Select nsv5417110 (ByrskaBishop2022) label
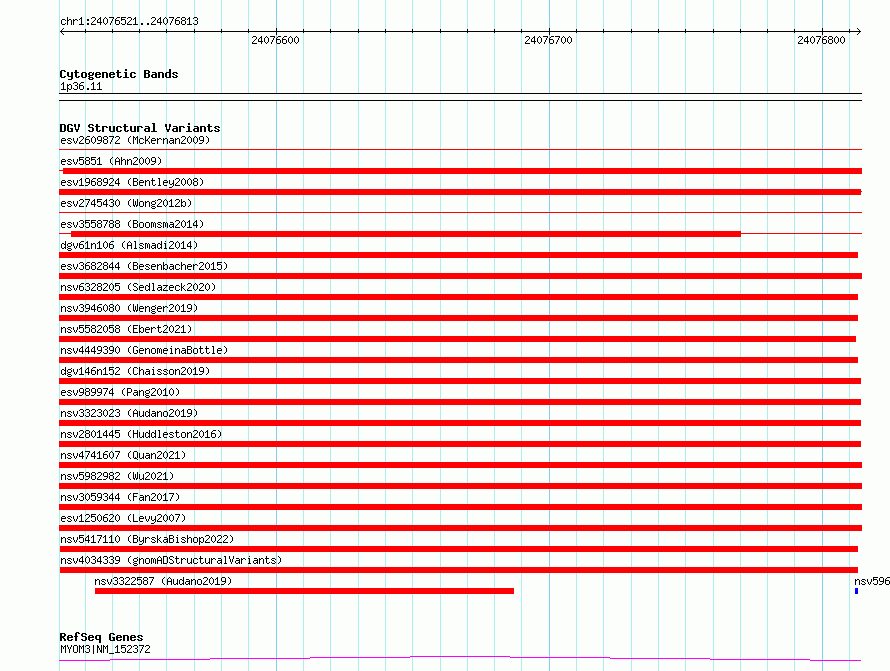The image size is (890, 671). point(147,539)
